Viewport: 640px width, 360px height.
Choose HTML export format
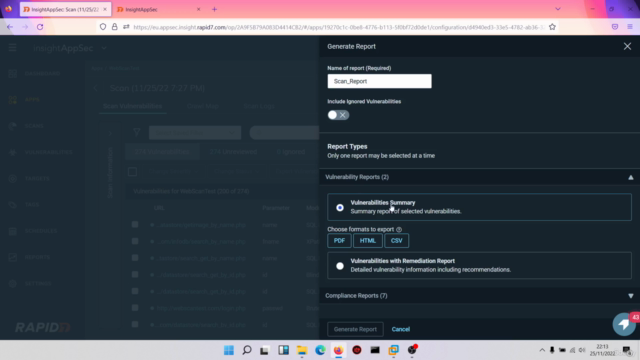tap(367, 241)
